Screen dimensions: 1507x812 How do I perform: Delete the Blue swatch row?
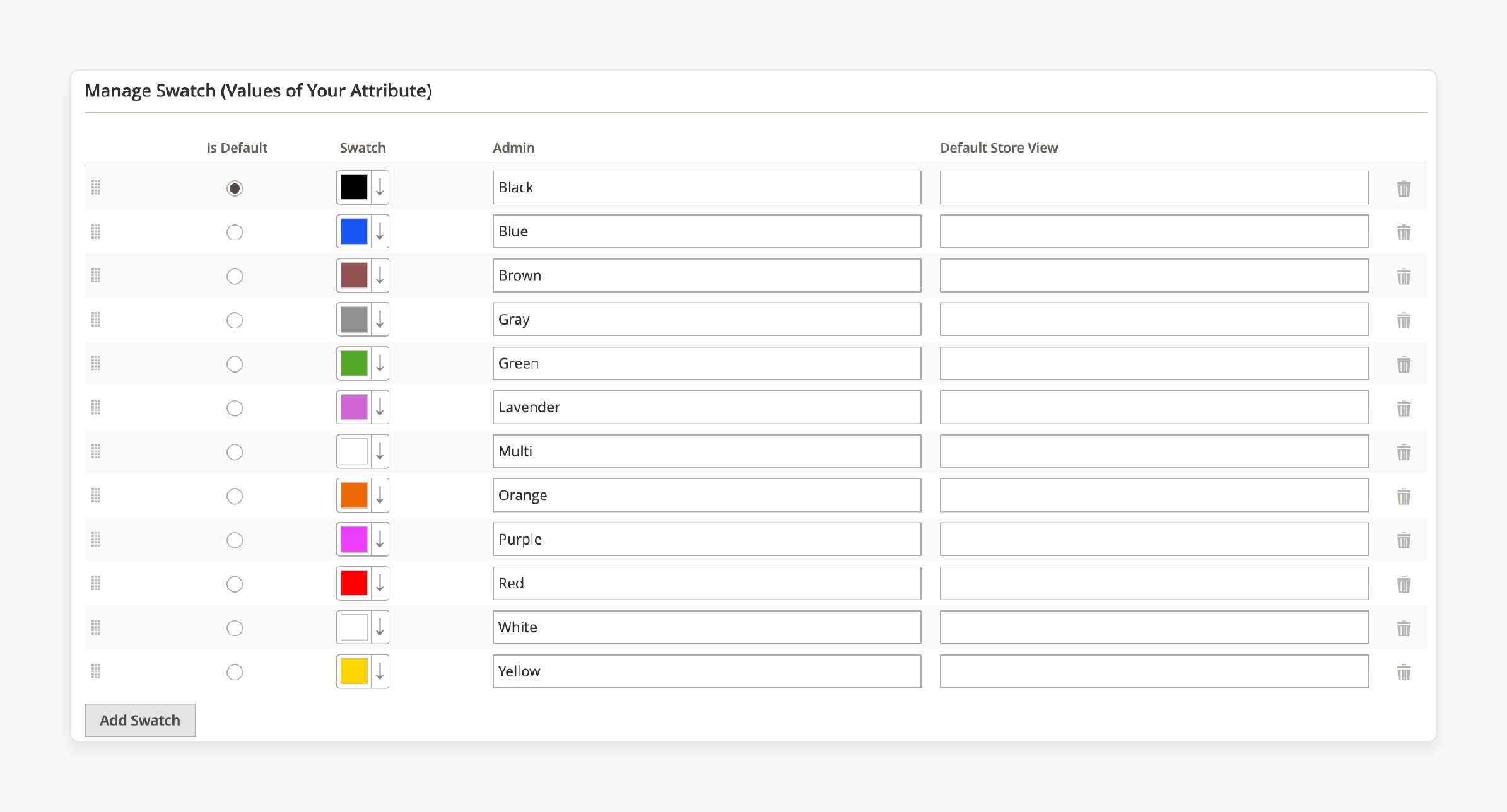(x=1404, y=233)
